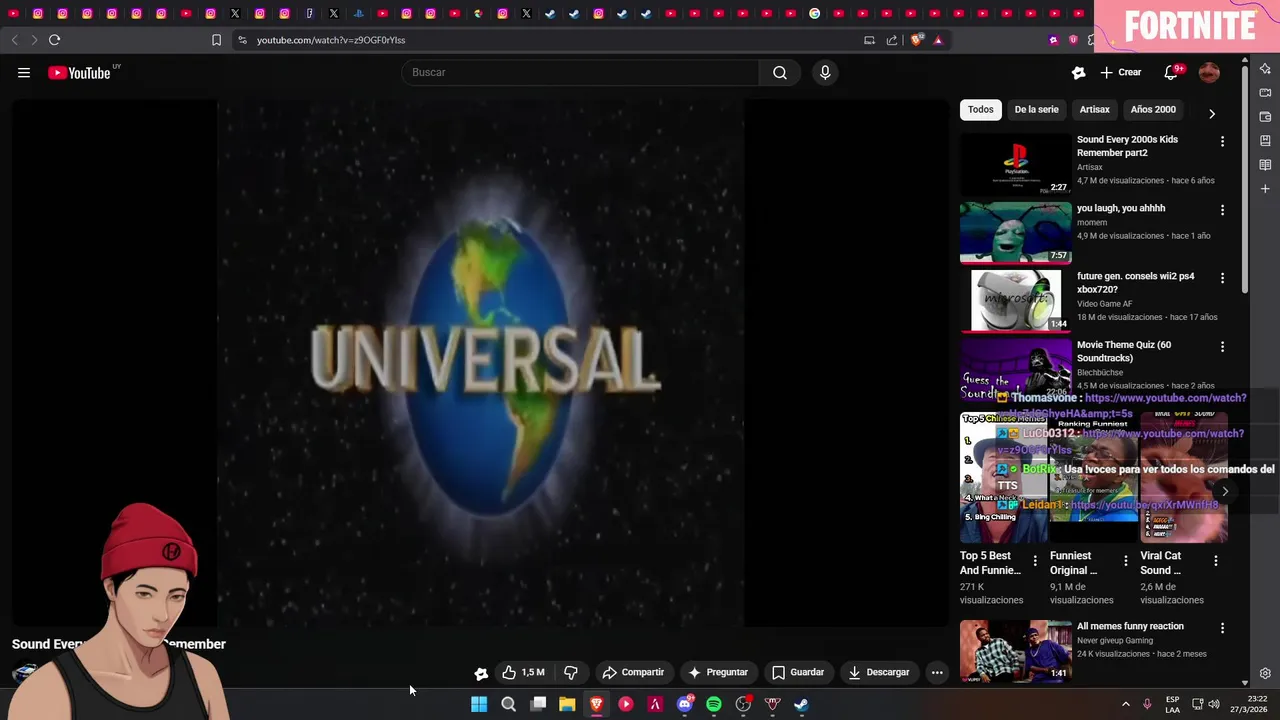Image resolution: width=1280 pixels, height=720 pixels.
Task: Open Sound Every 2000s Kids part2 thumbnail
Action: [1015, 164]
